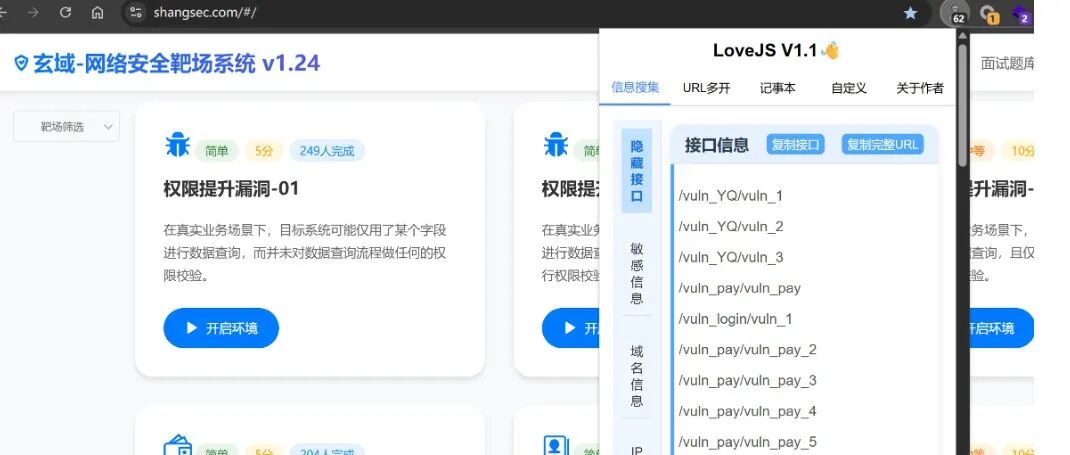Viewport: 1070px width, 455px height.
Task: Select the /vuln_YQ/vuln_1 endpoint
Action: (731, 196)
